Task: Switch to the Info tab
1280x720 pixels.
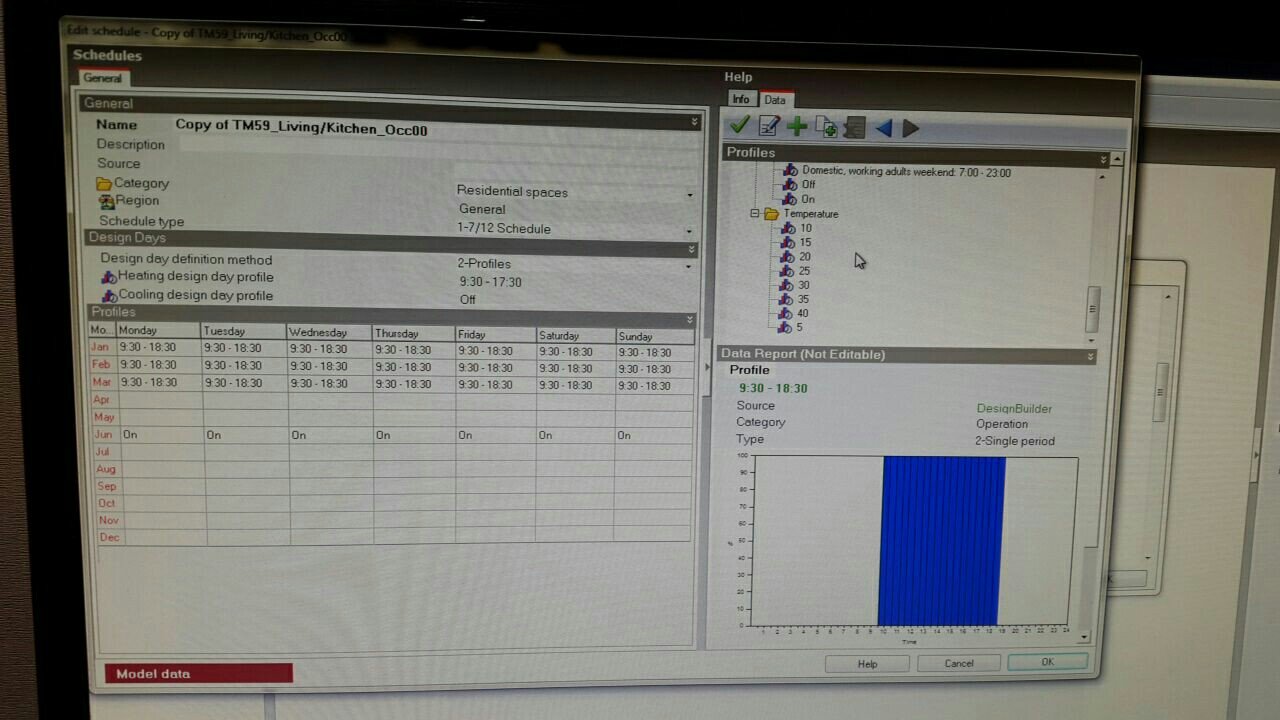Action: (x=740, y=99)
